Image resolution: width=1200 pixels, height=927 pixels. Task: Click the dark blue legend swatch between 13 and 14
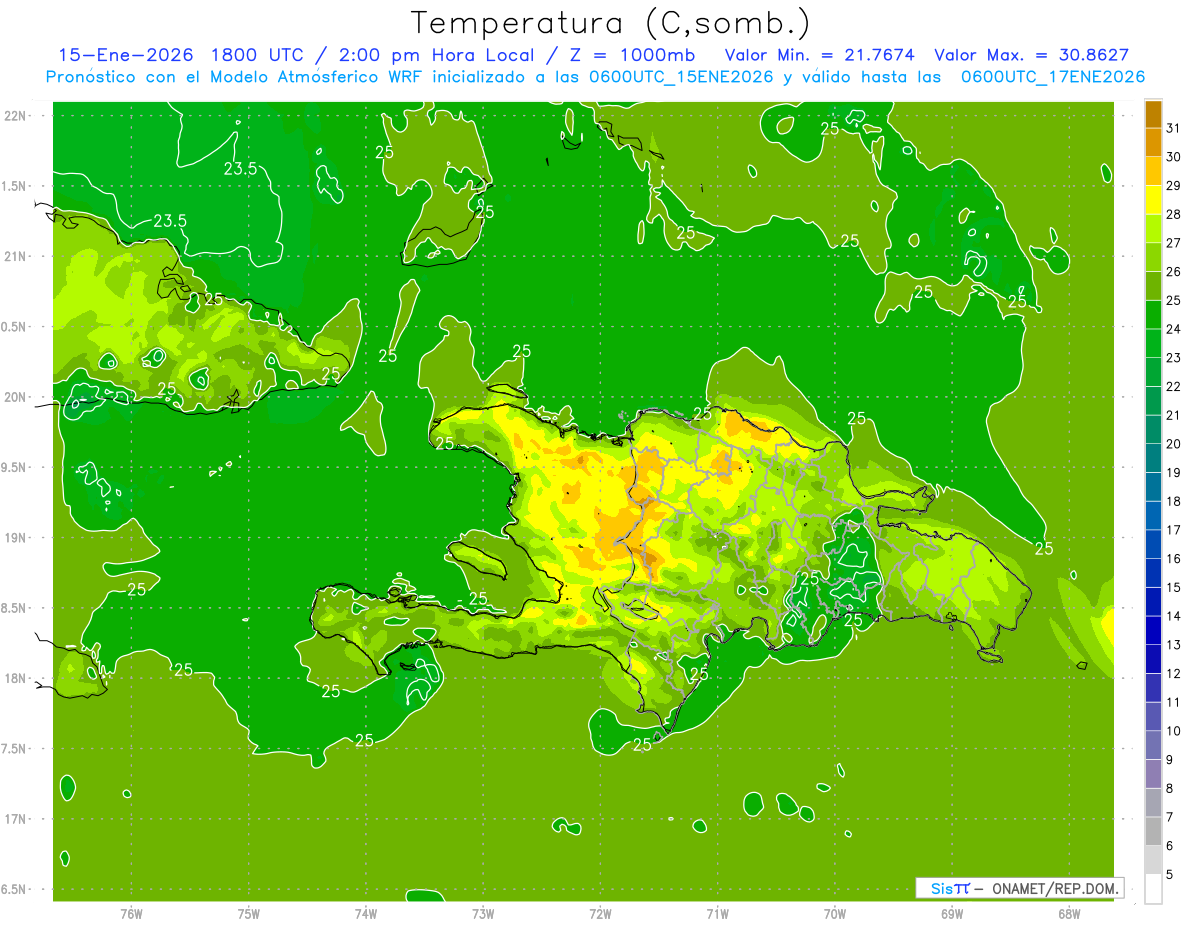coord(1153,630)
